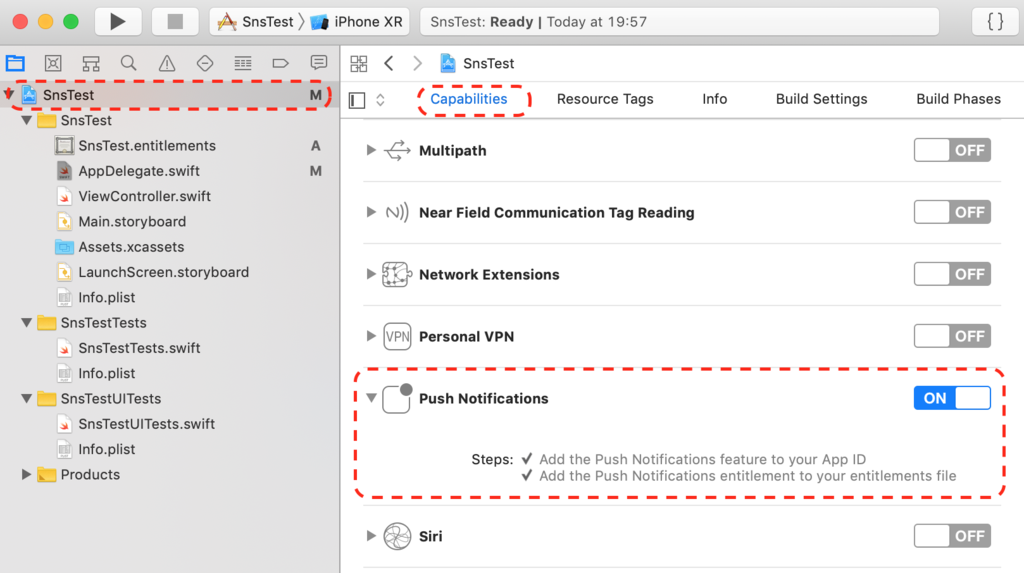Expand the Products folder
This screenshot has width=1024, height=573.
tap(27, 474)
